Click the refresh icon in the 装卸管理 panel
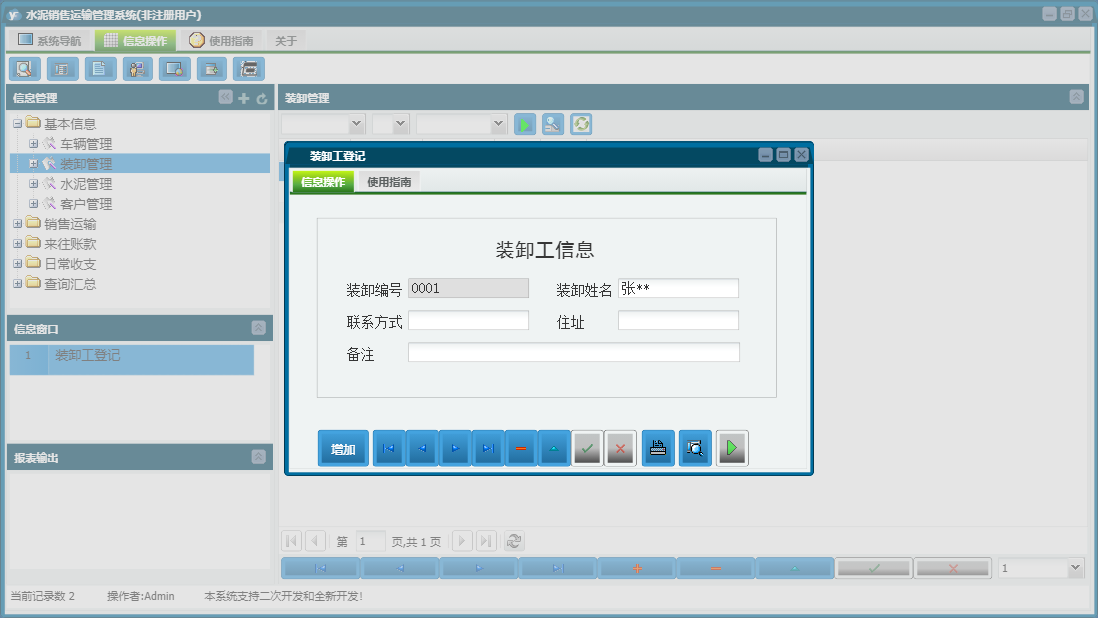The height and width of the screenshot is (618, 1098). 583,123
